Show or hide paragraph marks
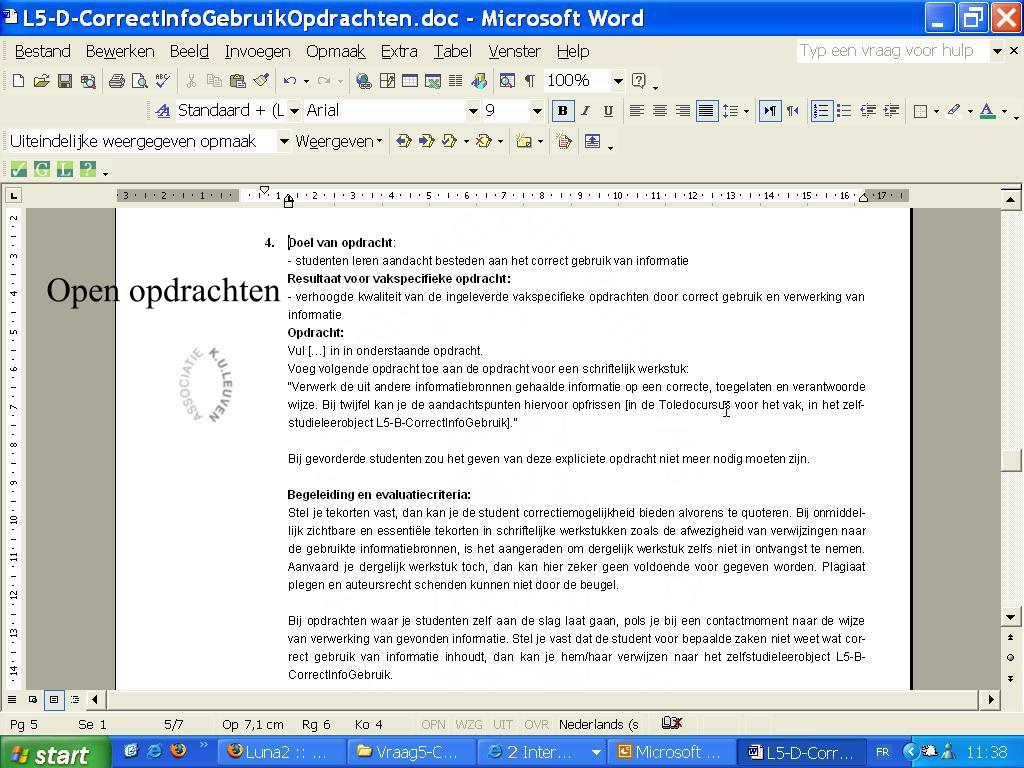Viewport: 1024px width, 768px height. click(530, 81)
